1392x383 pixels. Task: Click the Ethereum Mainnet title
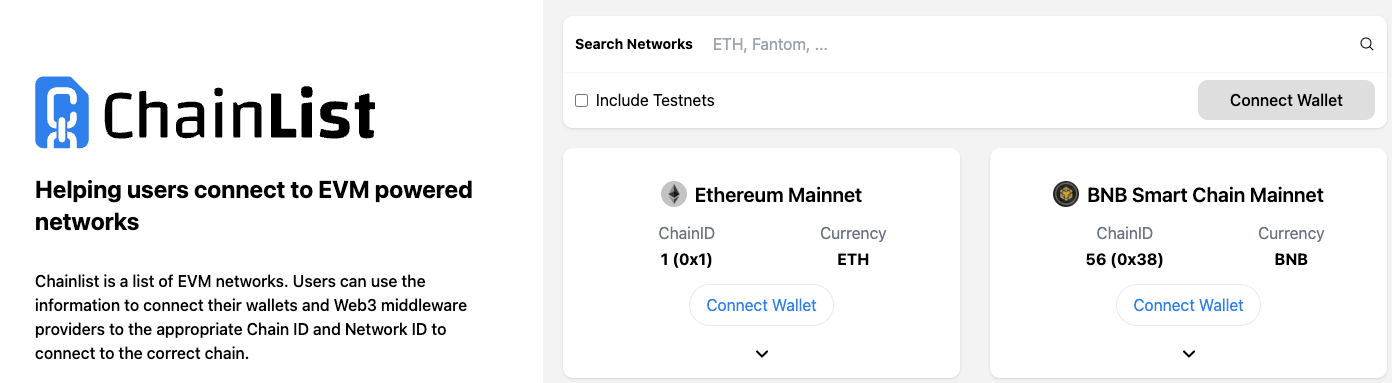(778, 194)
